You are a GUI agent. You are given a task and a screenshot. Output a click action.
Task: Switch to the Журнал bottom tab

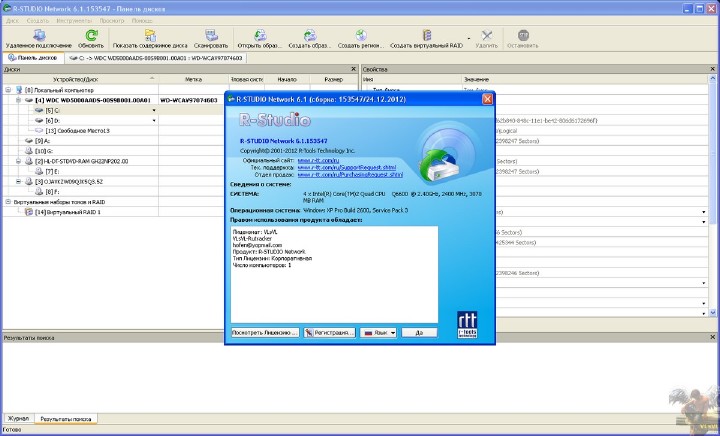coord(18,417)
